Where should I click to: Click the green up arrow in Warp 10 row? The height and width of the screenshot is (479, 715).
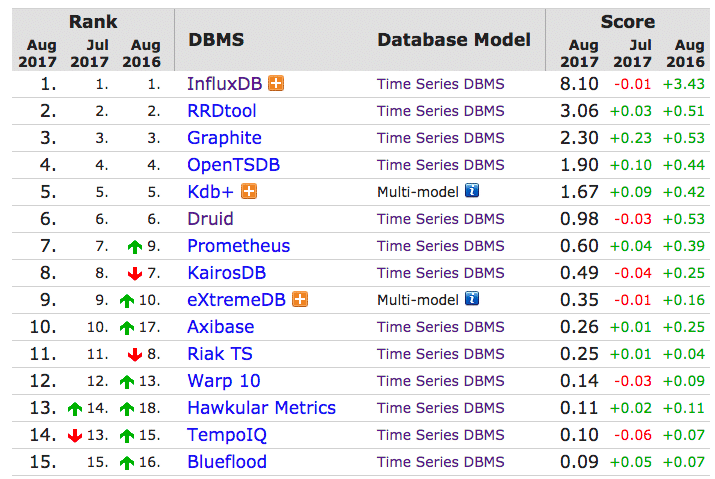tap(127, 382)
